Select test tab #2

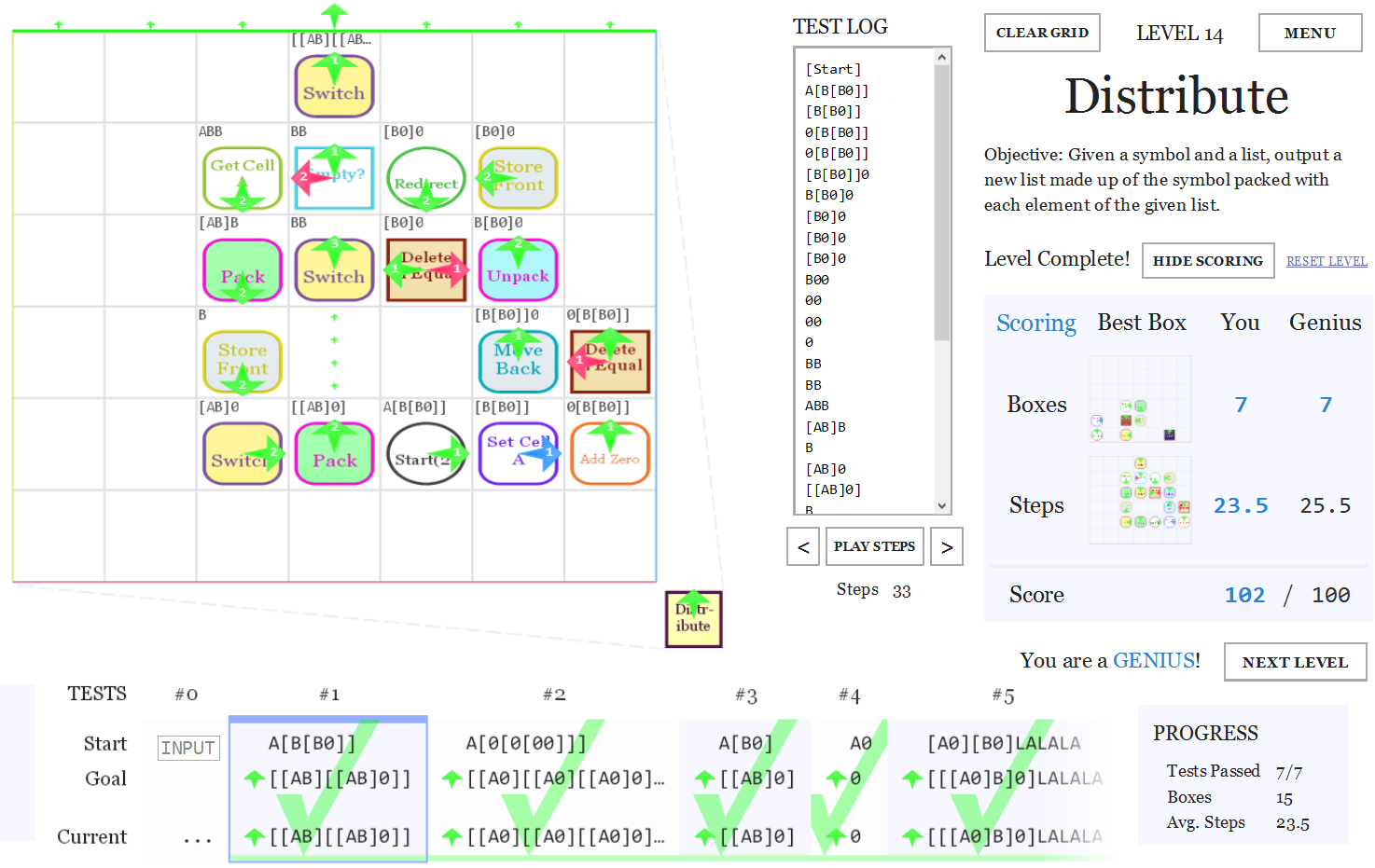(554, 695)
